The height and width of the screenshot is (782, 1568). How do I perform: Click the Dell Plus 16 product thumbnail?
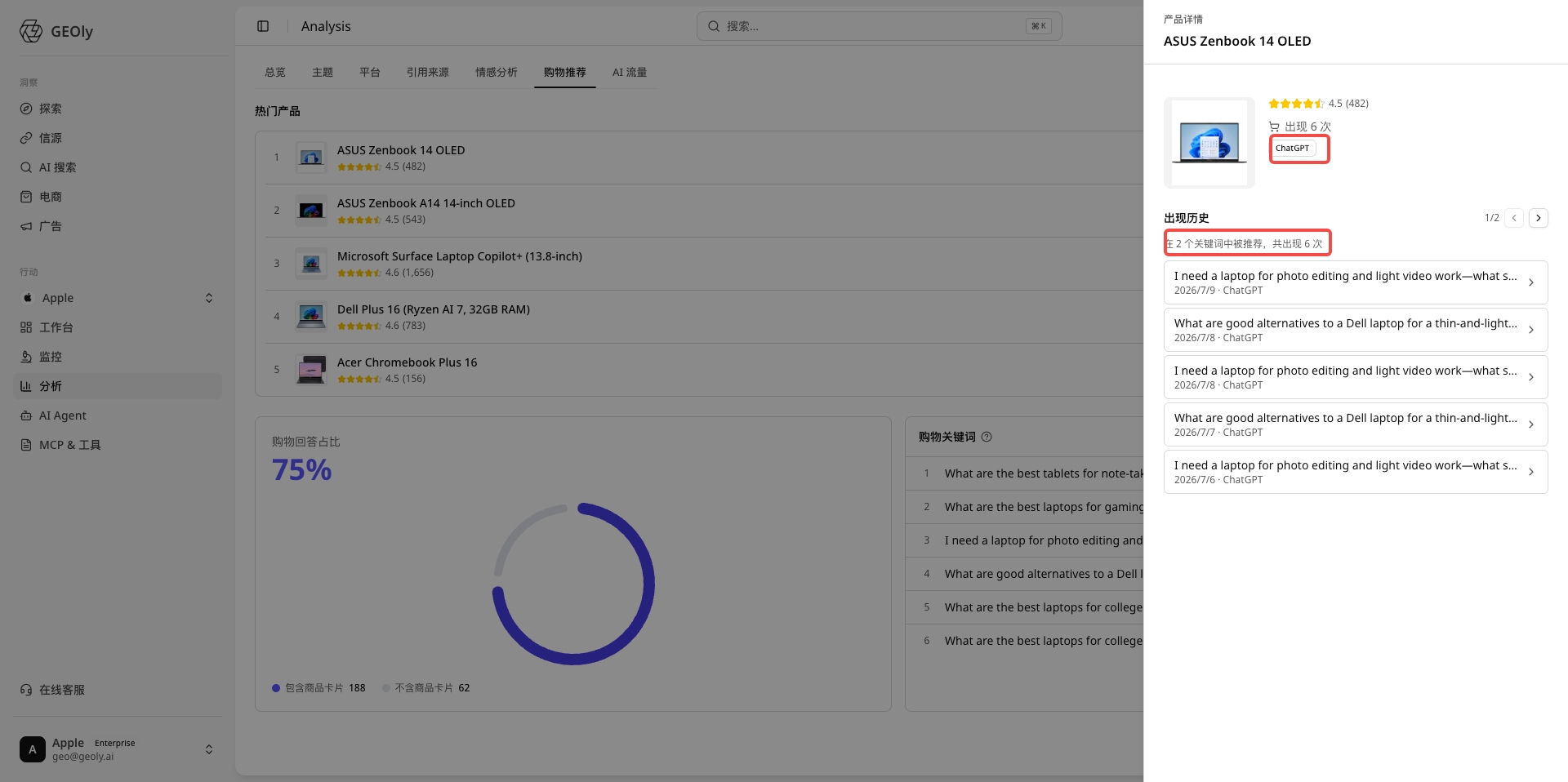click(311, 317)
